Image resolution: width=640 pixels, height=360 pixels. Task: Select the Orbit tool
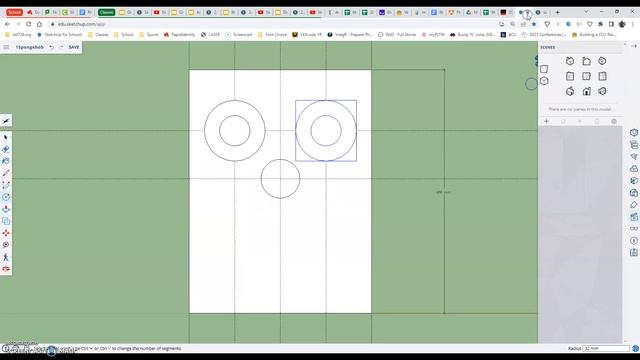tap(6, 269)
